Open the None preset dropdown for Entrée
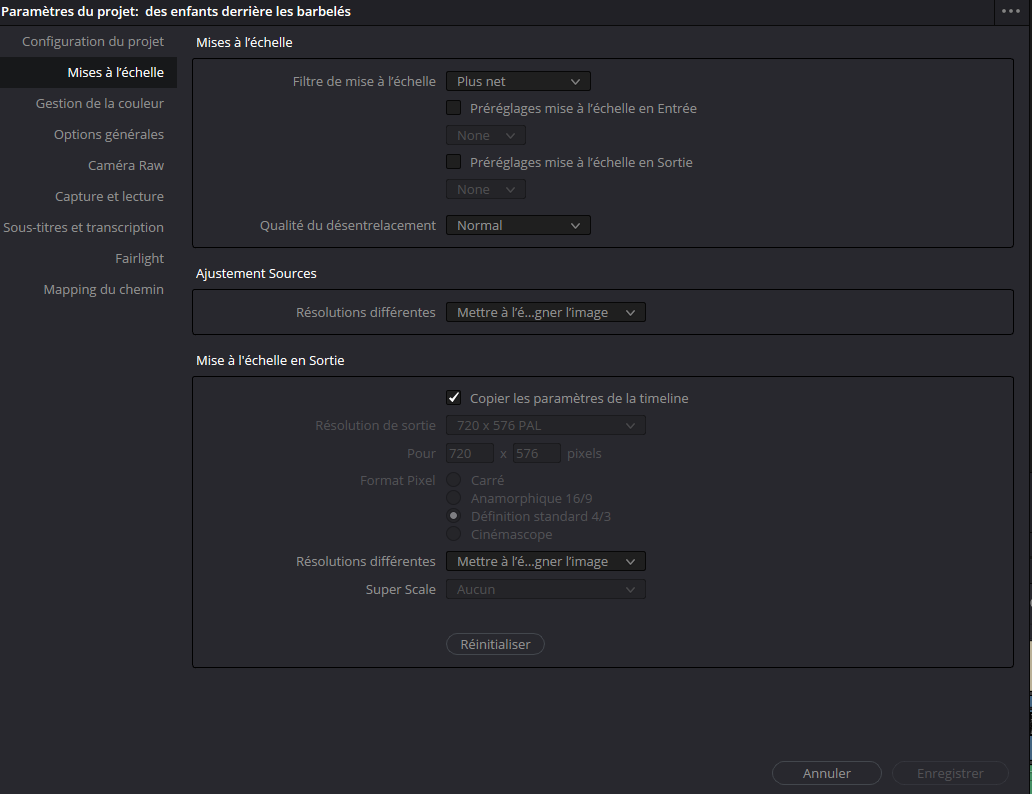This screenshot has height=794, width=1032. click(x=486, y=135)
